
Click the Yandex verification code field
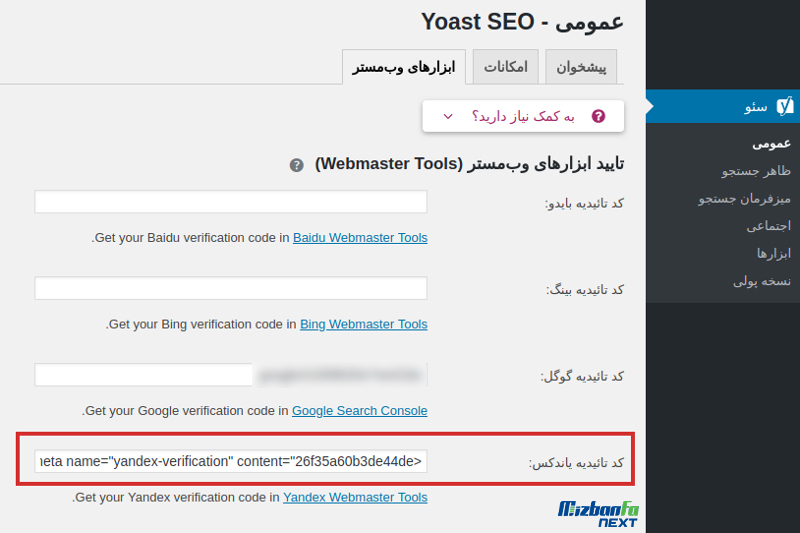231,461
